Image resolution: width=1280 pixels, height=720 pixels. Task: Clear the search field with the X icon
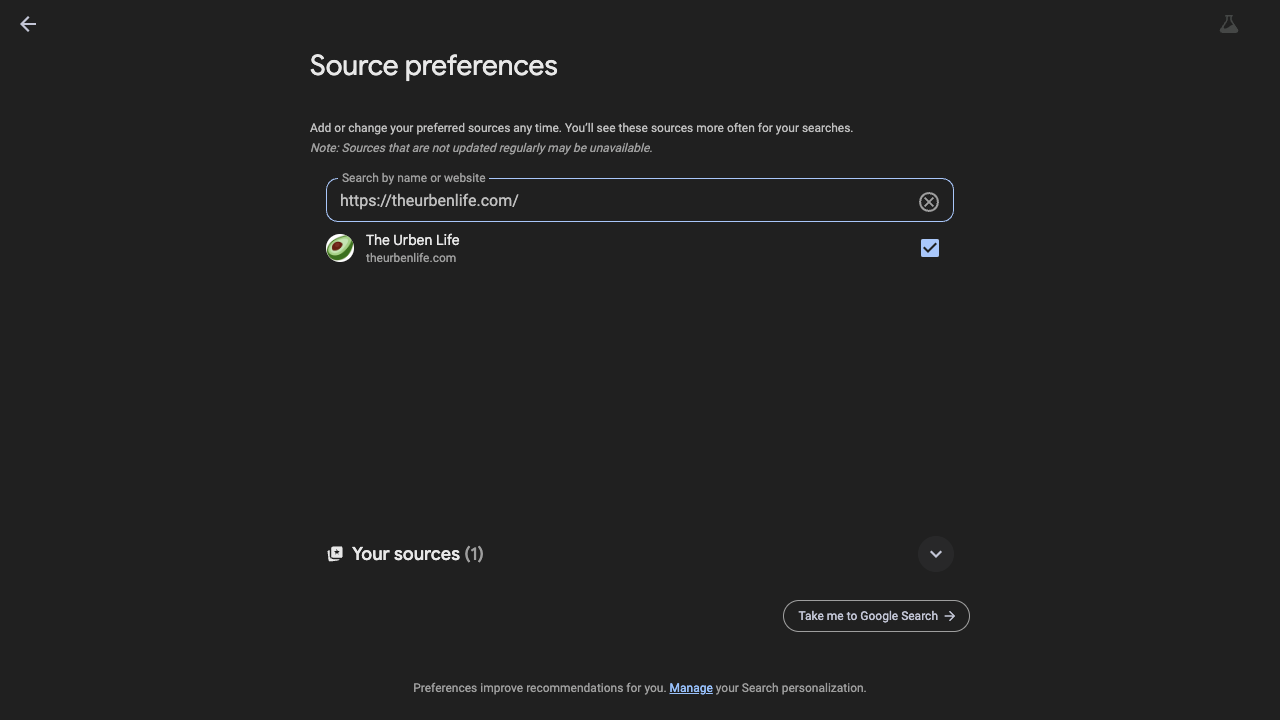tap(928, 201)
